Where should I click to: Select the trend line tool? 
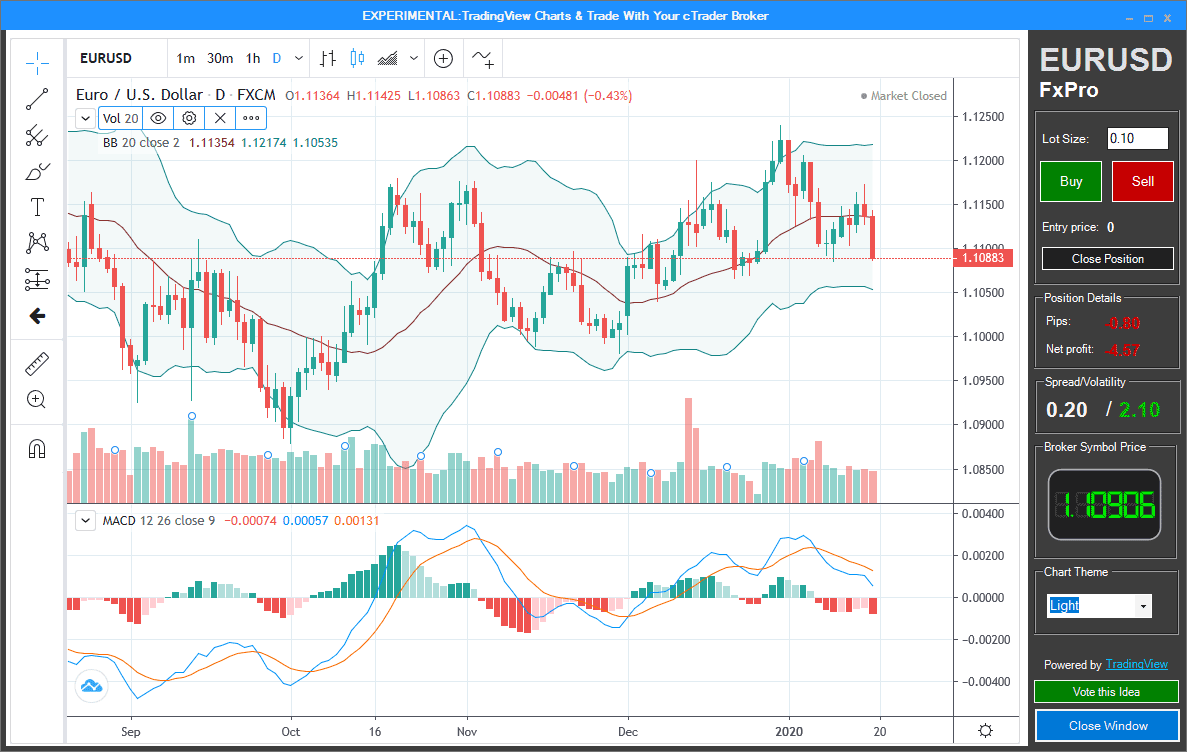point(37,99)
